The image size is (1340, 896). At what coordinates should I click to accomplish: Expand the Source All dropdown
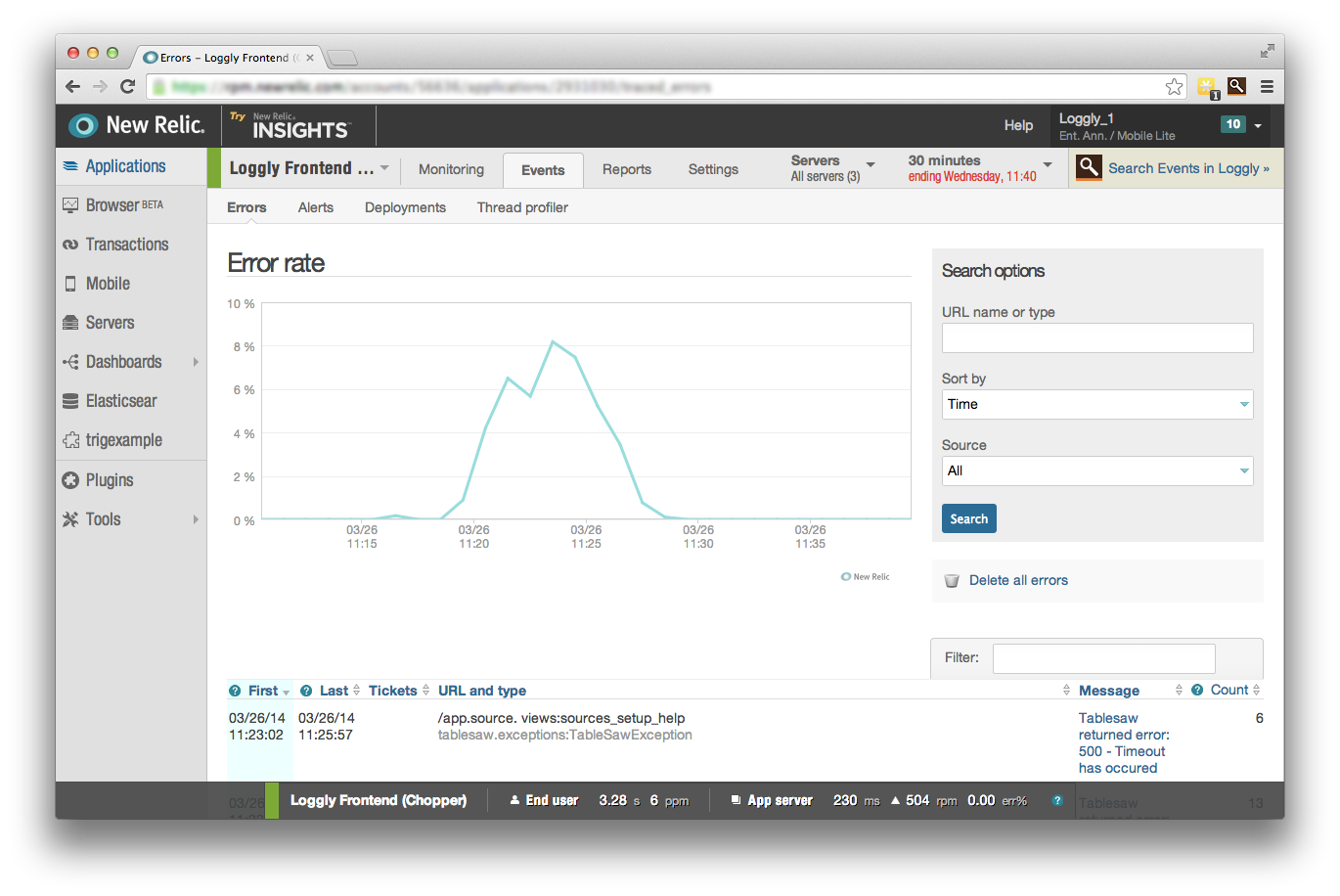pos(1096,471)
